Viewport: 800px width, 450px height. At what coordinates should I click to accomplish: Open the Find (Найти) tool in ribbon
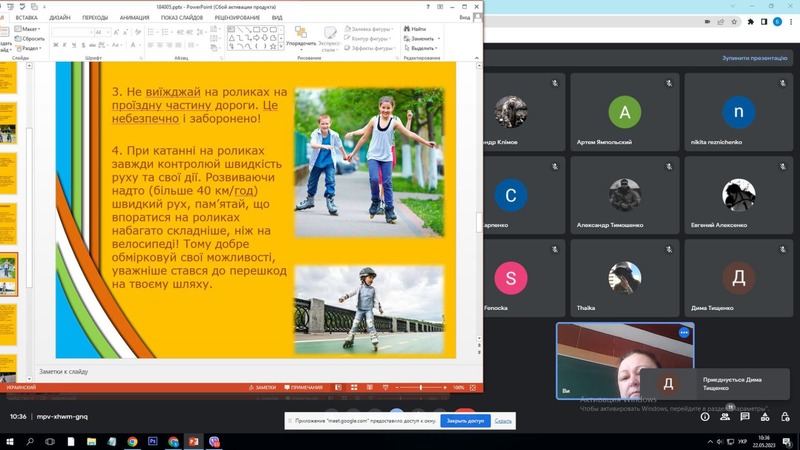coord(416,29)
